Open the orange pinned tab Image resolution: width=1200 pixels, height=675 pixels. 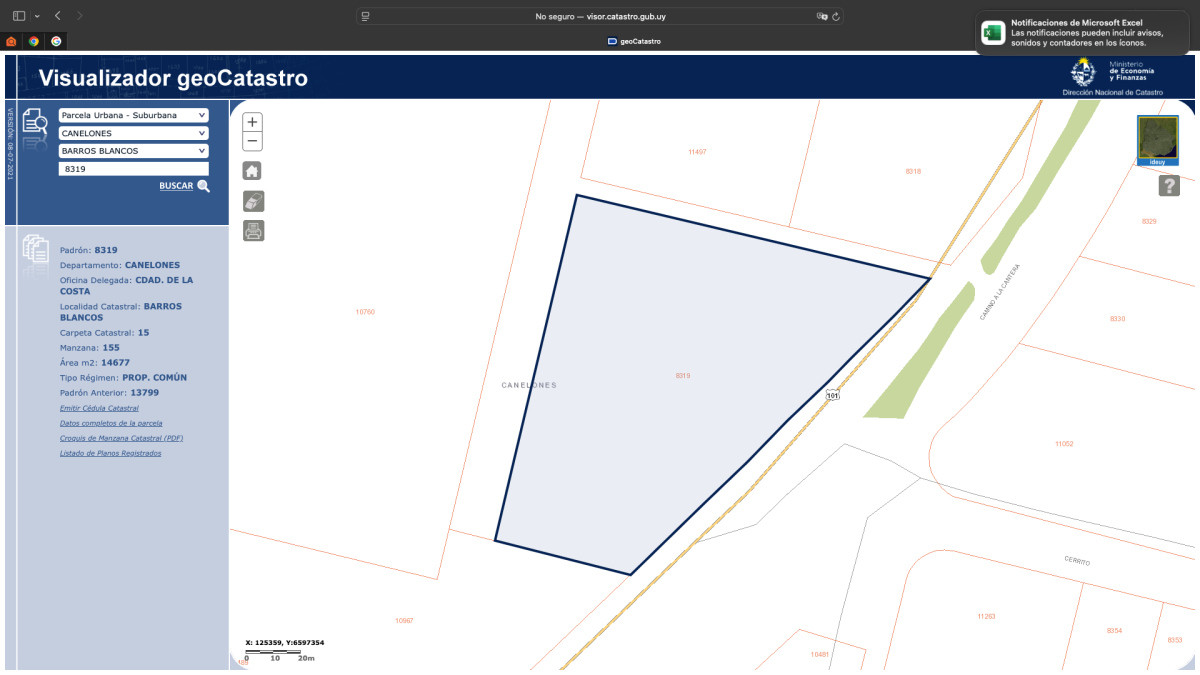[11, 41]
